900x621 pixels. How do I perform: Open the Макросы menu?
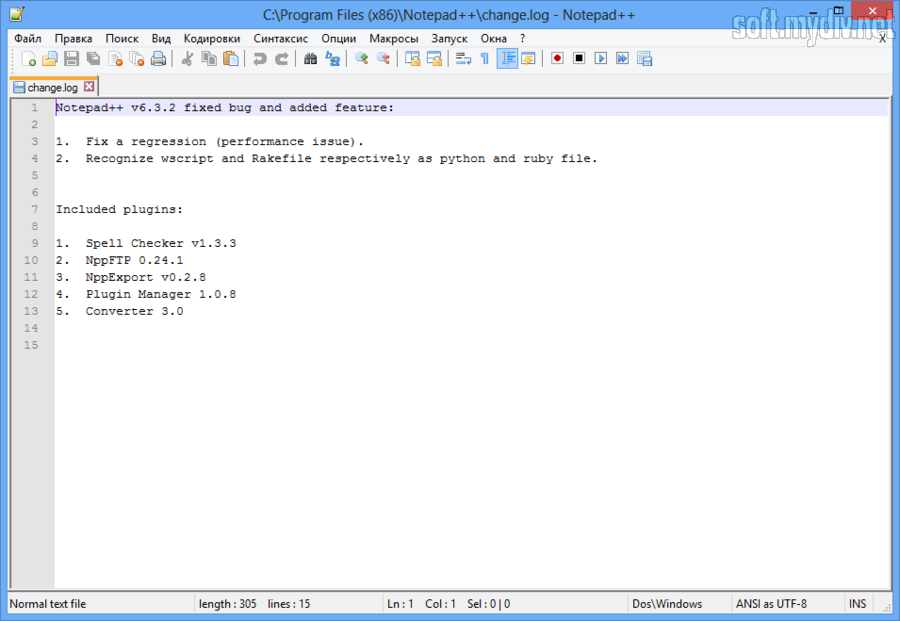coord(394,38)
